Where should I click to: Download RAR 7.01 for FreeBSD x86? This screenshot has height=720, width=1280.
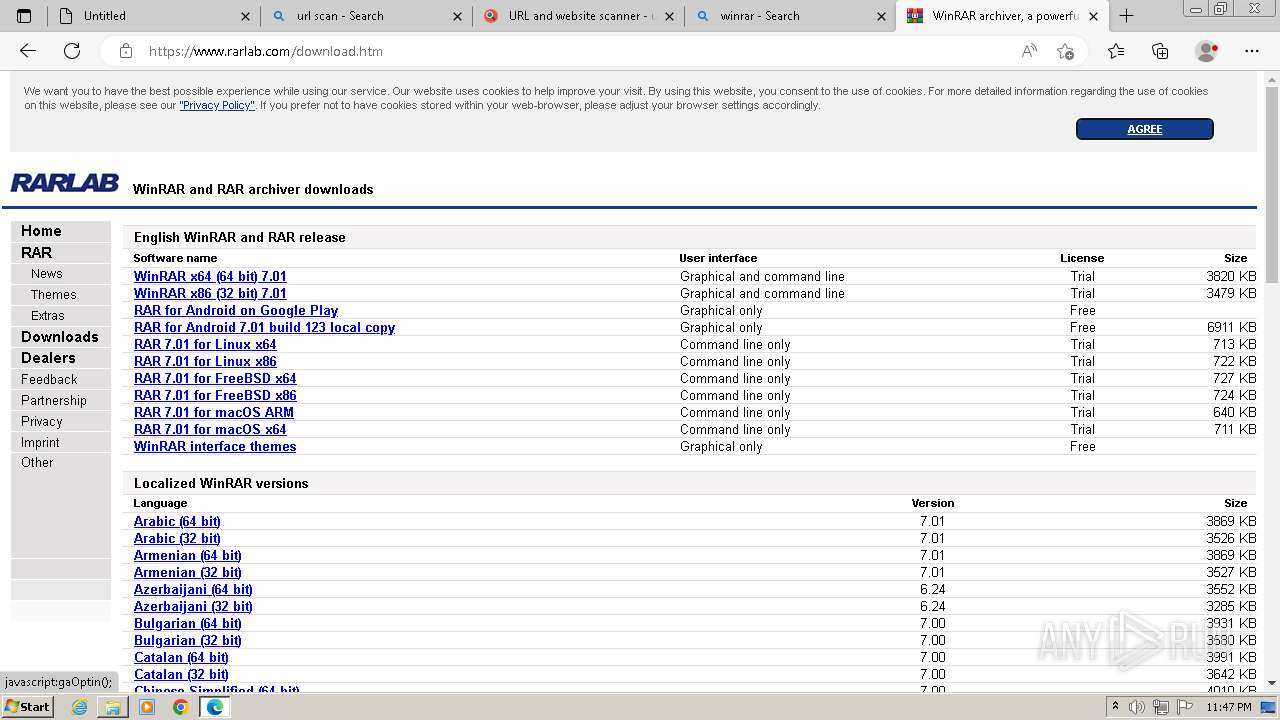[215, 396]
